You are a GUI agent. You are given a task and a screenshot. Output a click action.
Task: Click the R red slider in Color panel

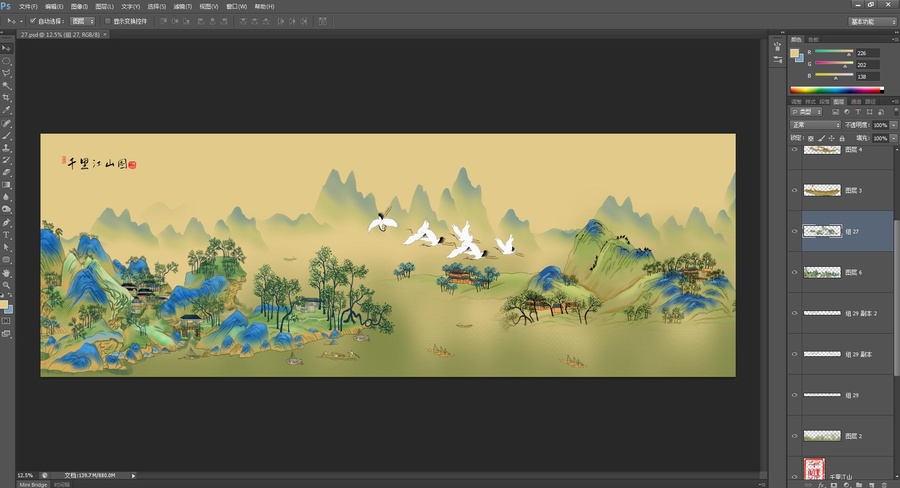pyautogui.click(x=834, y=53)
